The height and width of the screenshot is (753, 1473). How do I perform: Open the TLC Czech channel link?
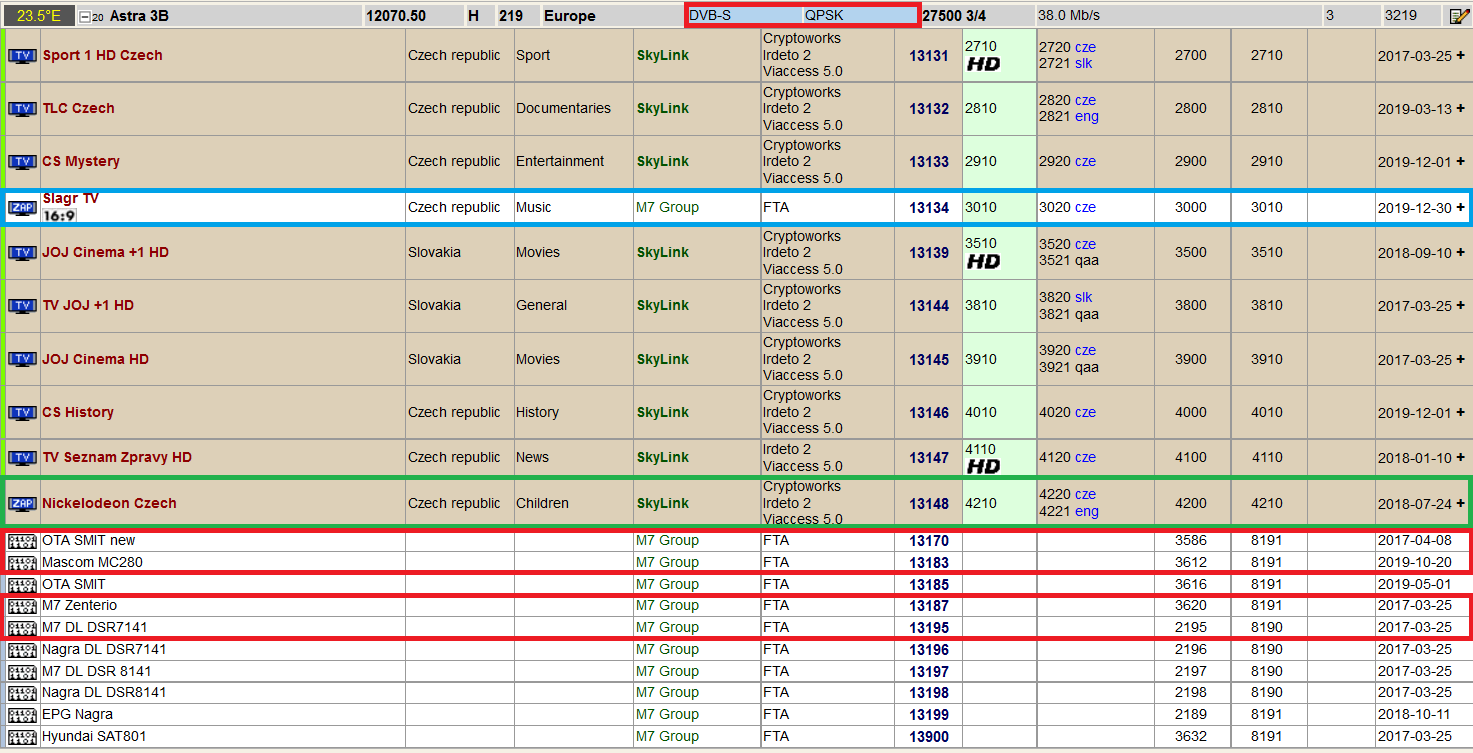[x=78, y=109]
